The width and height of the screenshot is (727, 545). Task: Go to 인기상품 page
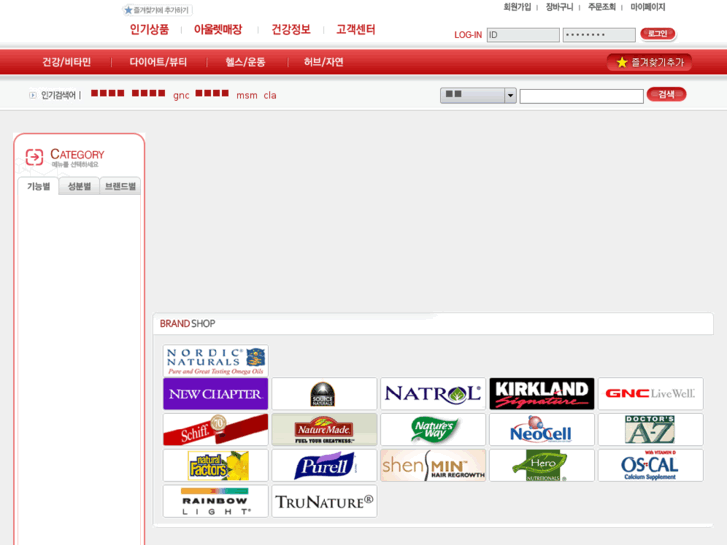coord(149,30)
